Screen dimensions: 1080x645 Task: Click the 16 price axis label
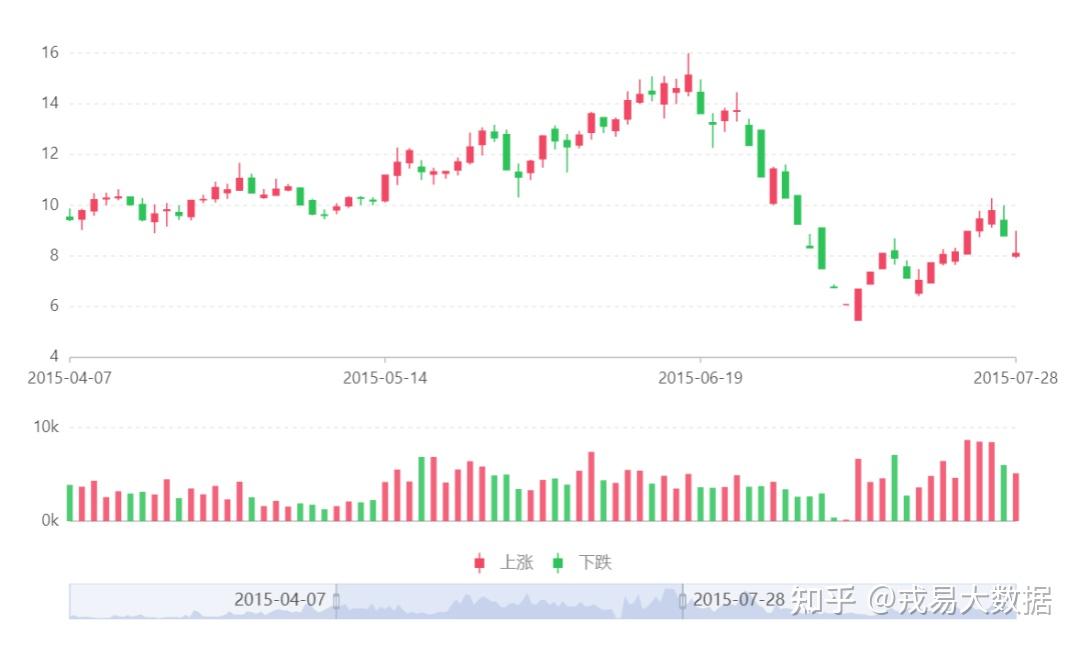pos(50,52)
